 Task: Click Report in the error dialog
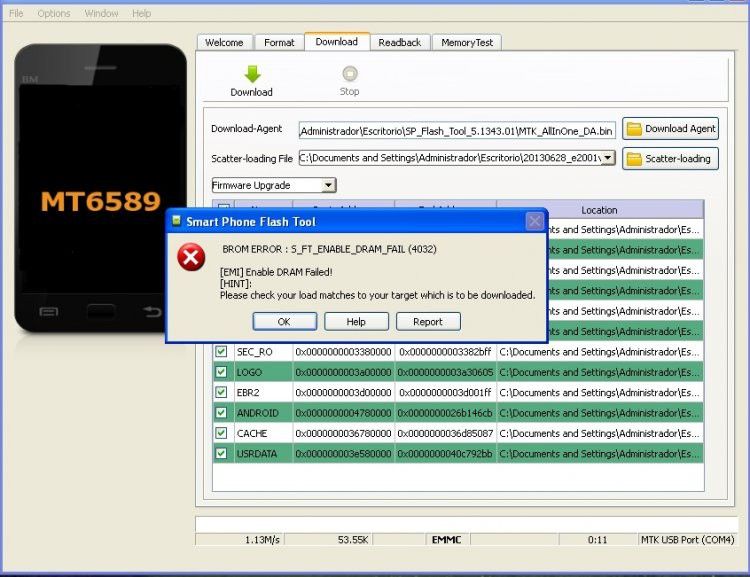point(428,322)
